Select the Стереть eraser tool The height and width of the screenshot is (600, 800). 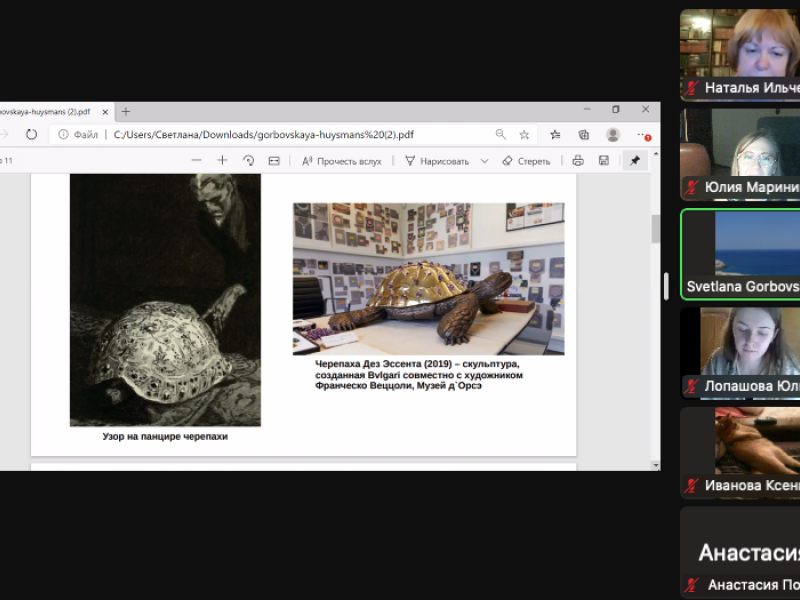[526, 160]
